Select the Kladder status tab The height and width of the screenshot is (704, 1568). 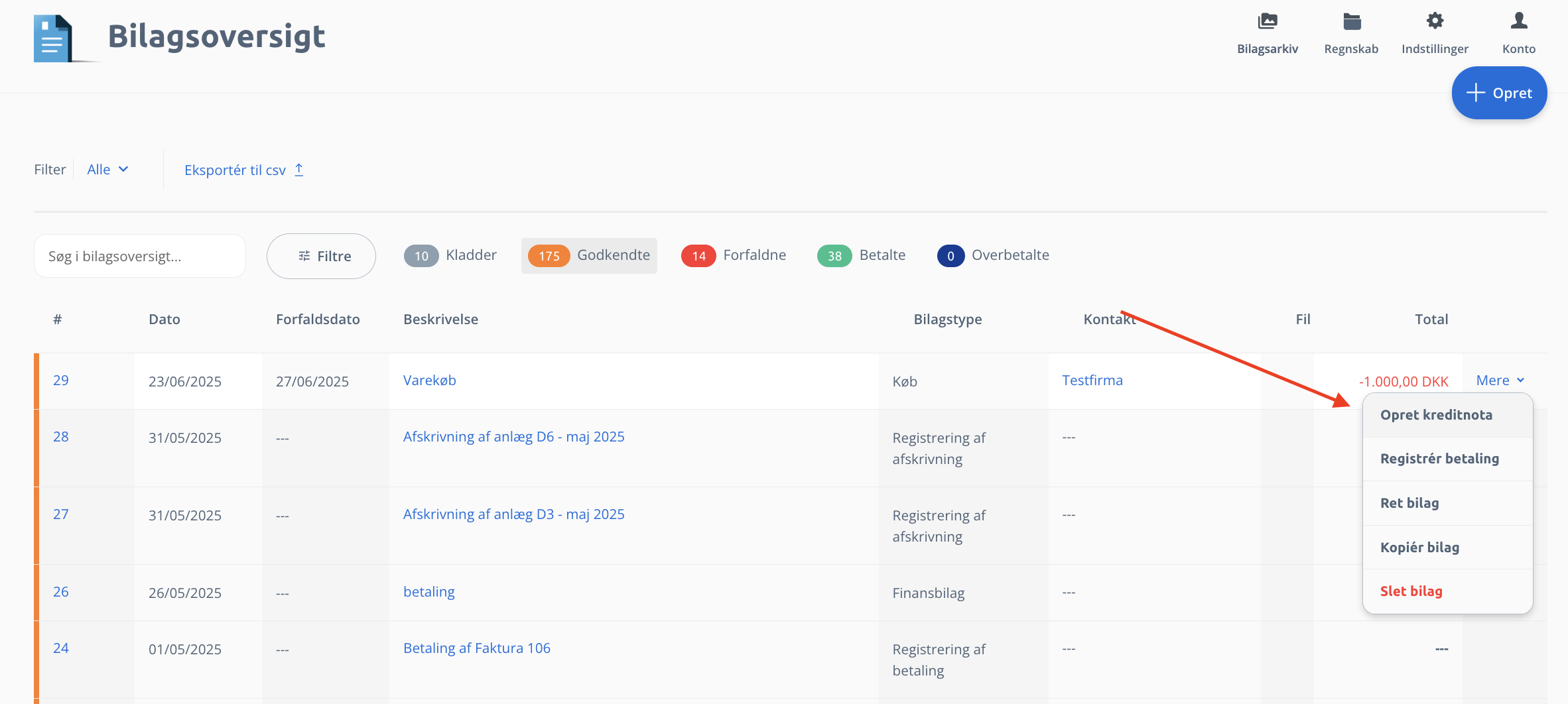(450, 255)
